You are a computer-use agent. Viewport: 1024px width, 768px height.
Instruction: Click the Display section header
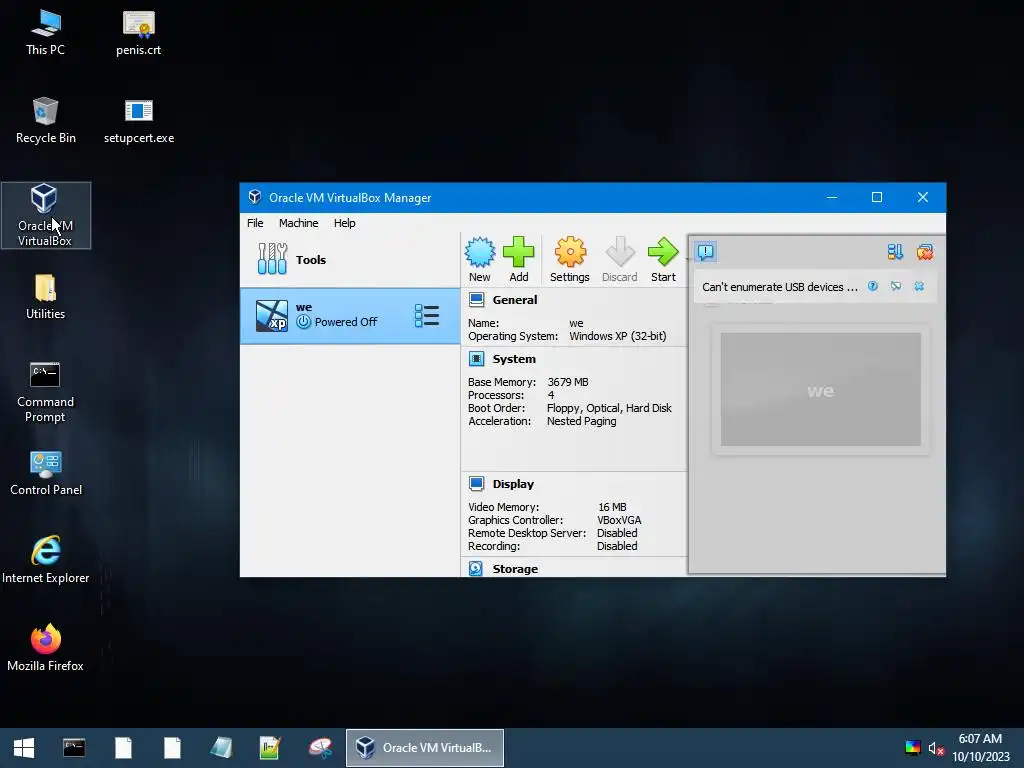[x=513, y=484]
